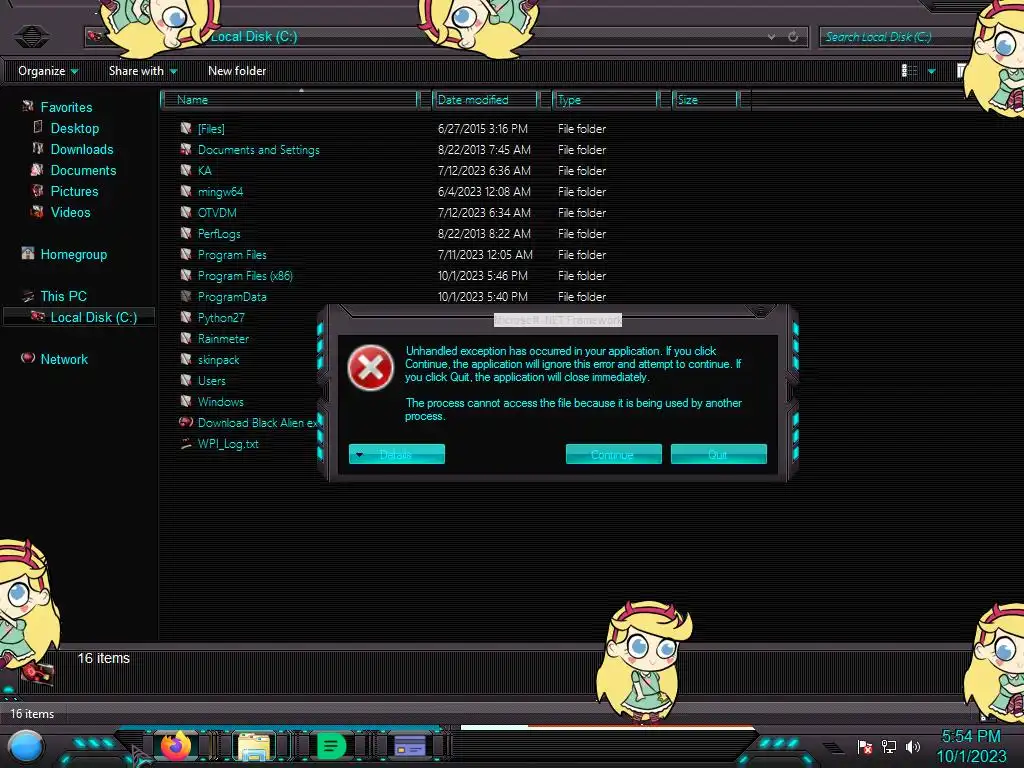Sort by the Name column header
The width and height of the screenshot is (1024, 768).
(289, 100)
